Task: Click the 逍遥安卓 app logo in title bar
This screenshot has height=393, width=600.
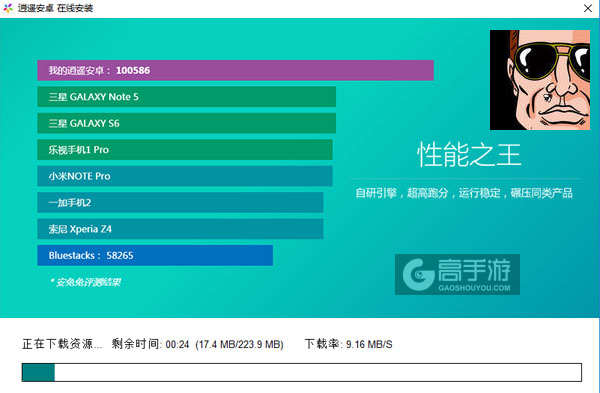Action: click(8, 8)
